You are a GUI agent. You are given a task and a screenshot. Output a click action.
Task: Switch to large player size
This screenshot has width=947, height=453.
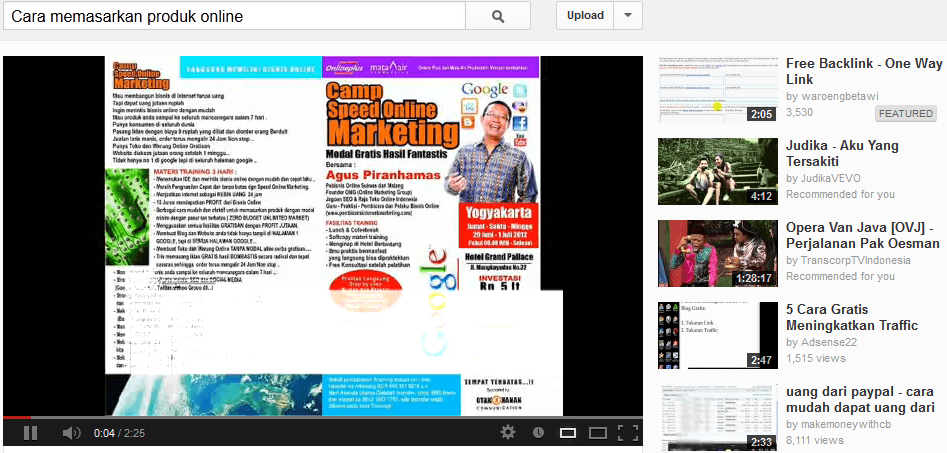click(x=597, y=432)
